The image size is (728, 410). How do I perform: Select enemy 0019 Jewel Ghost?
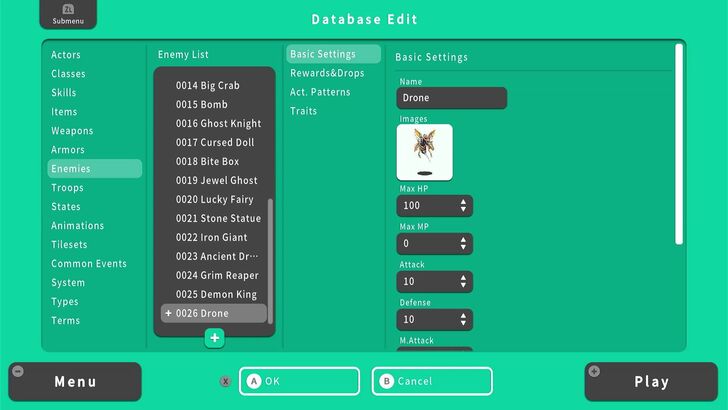pos(214,181)
